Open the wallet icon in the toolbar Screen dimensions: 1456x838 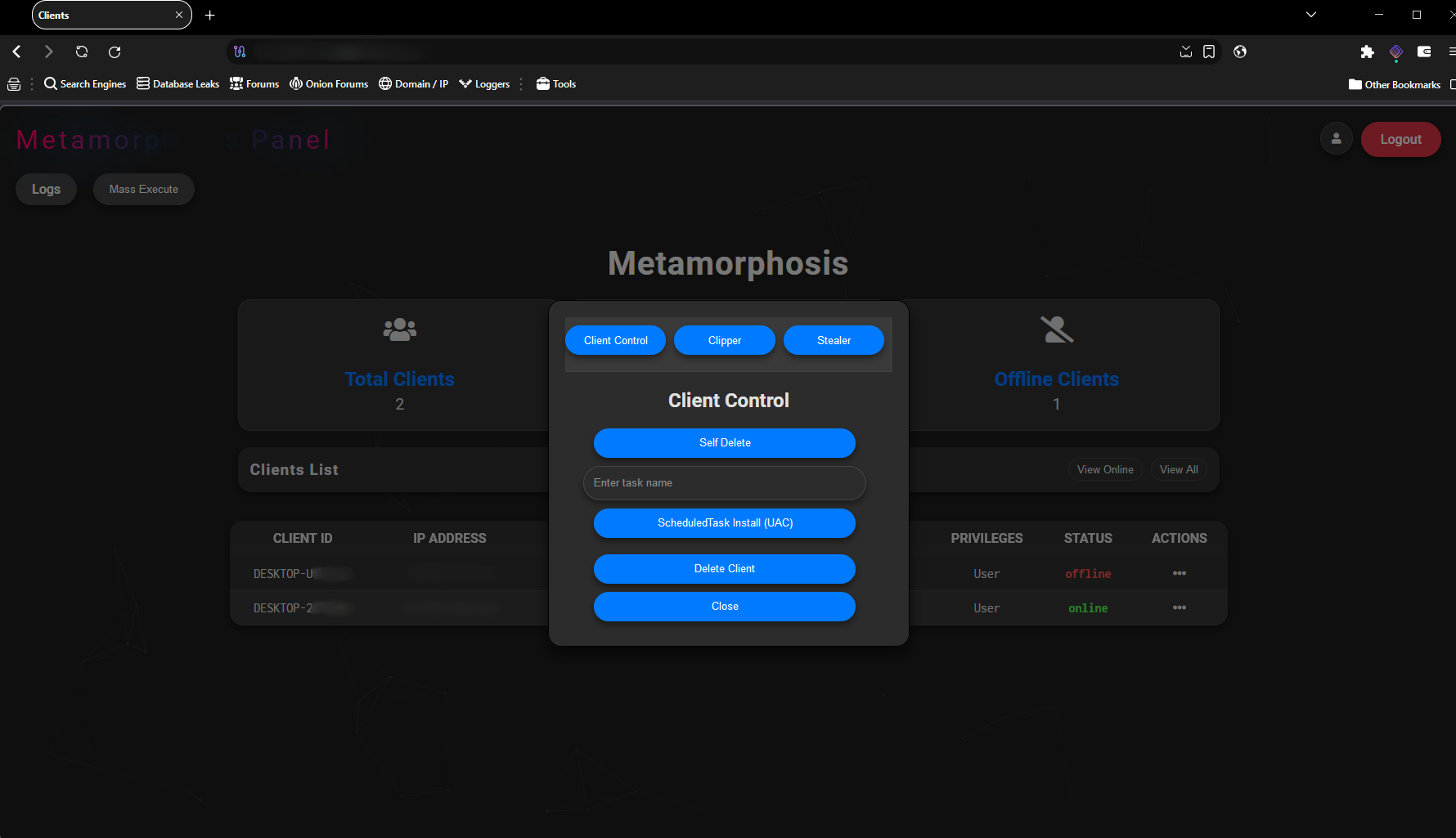click(x=1424, y=52)
